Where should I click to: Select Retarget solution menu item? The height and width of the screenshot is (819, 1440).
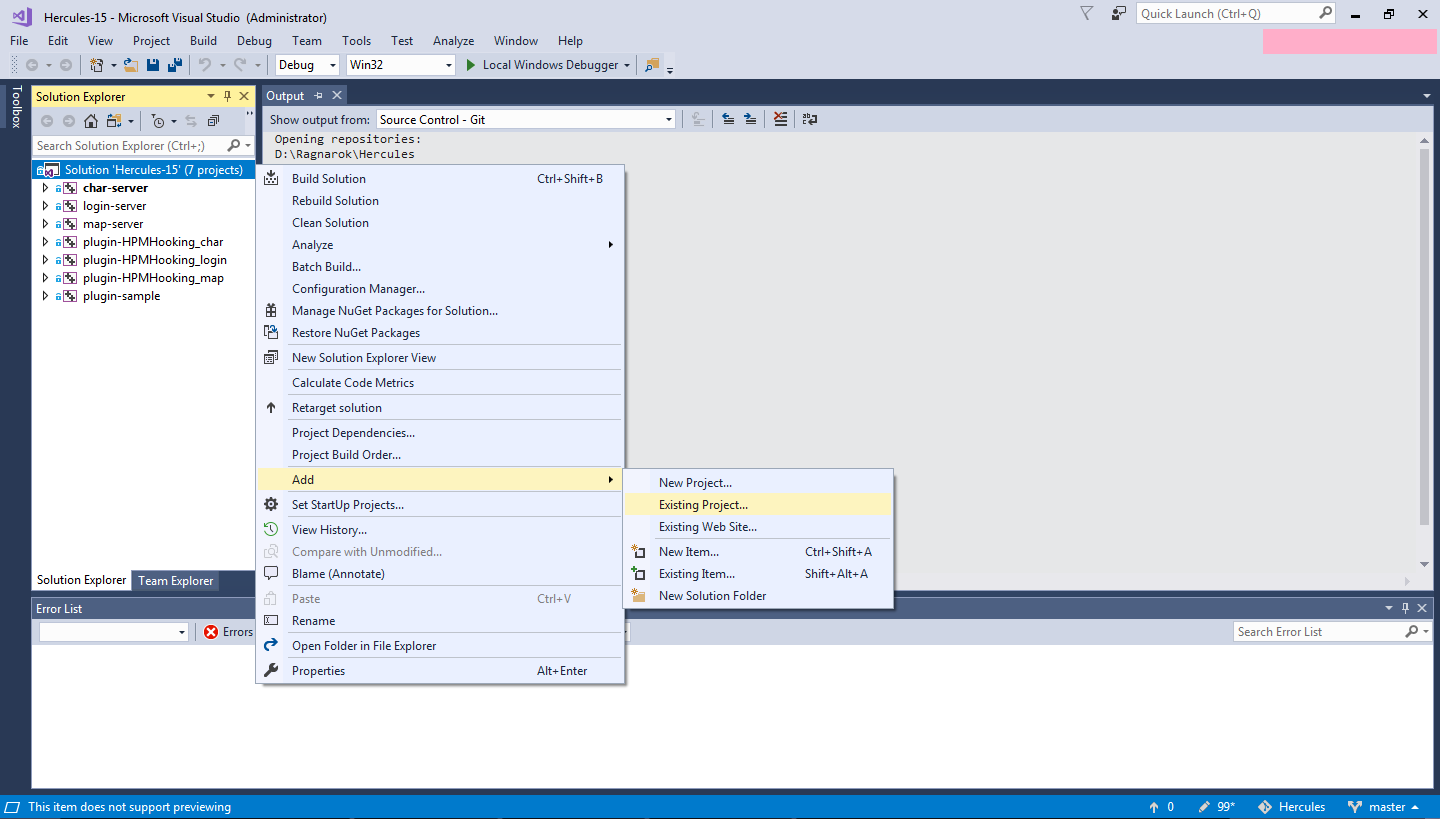click(x=441, y=408)
